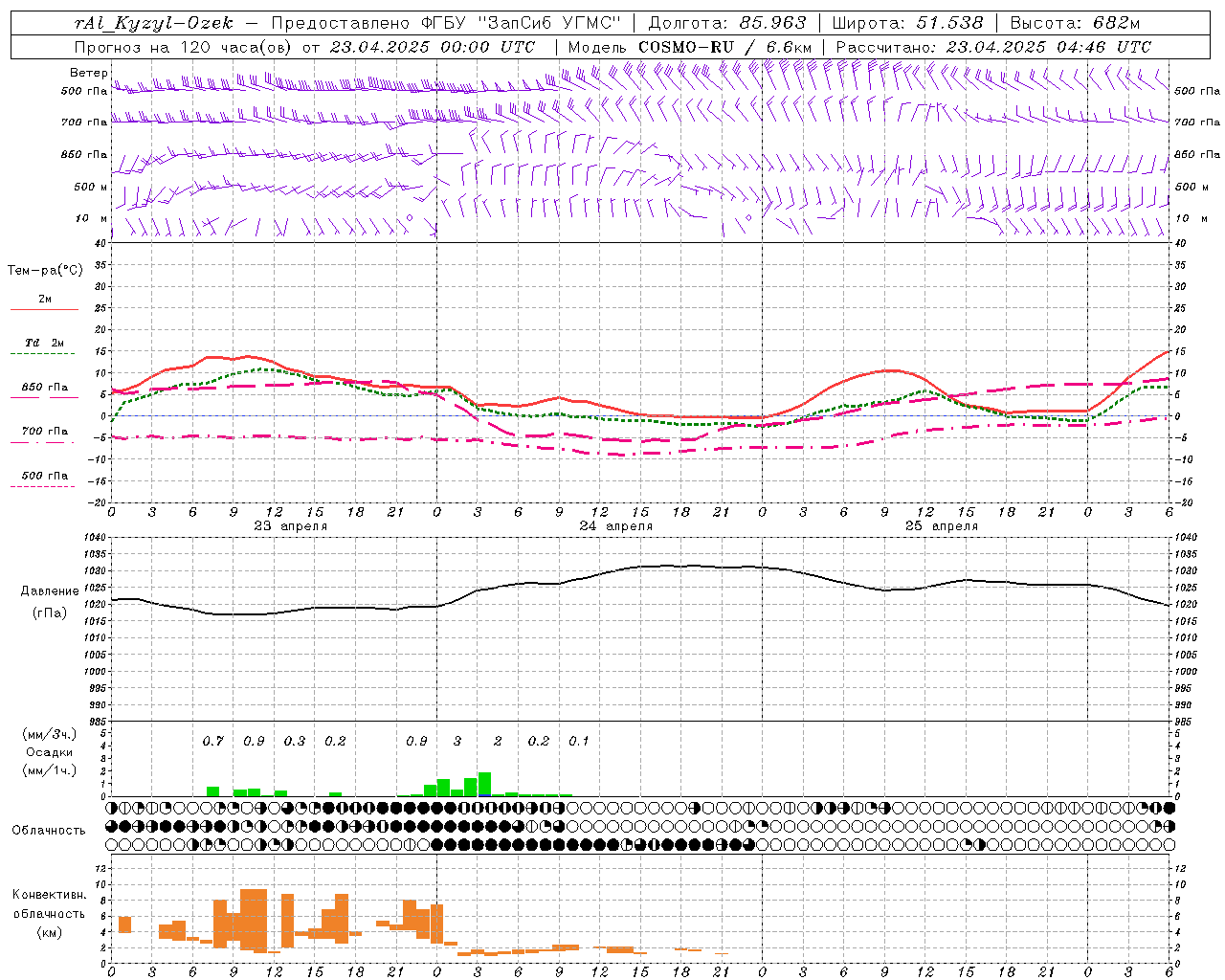Viewport: 1225px width, 980px height.
Task: Click the 500 гПа entry in the temperature legend
Action: coord(45,476)
